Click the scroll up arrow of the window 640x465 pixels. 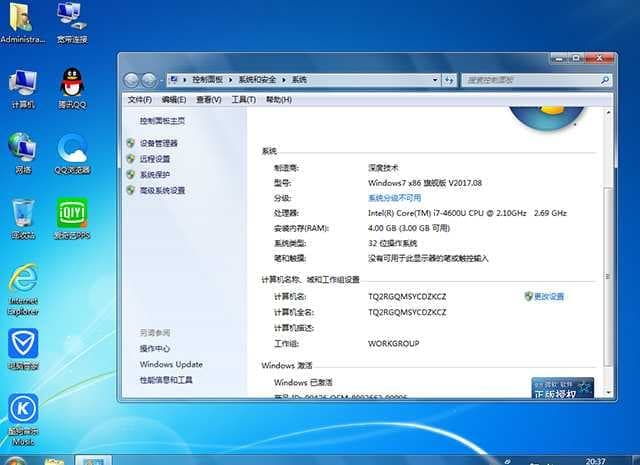(x=608, y=112)
